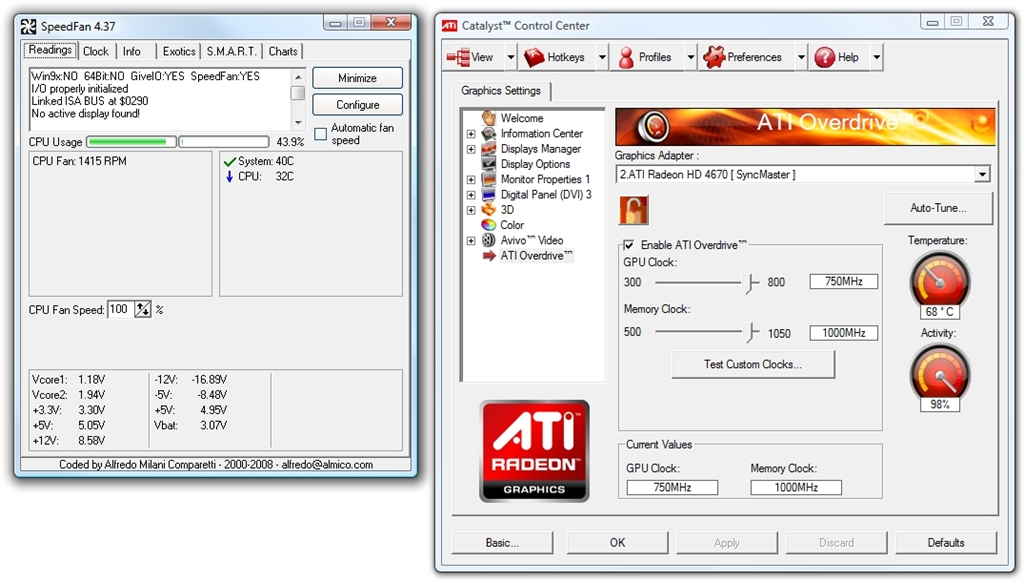Expand Avivo Video tree node
Screen dimensions: 1024x581
click(471, 241)
